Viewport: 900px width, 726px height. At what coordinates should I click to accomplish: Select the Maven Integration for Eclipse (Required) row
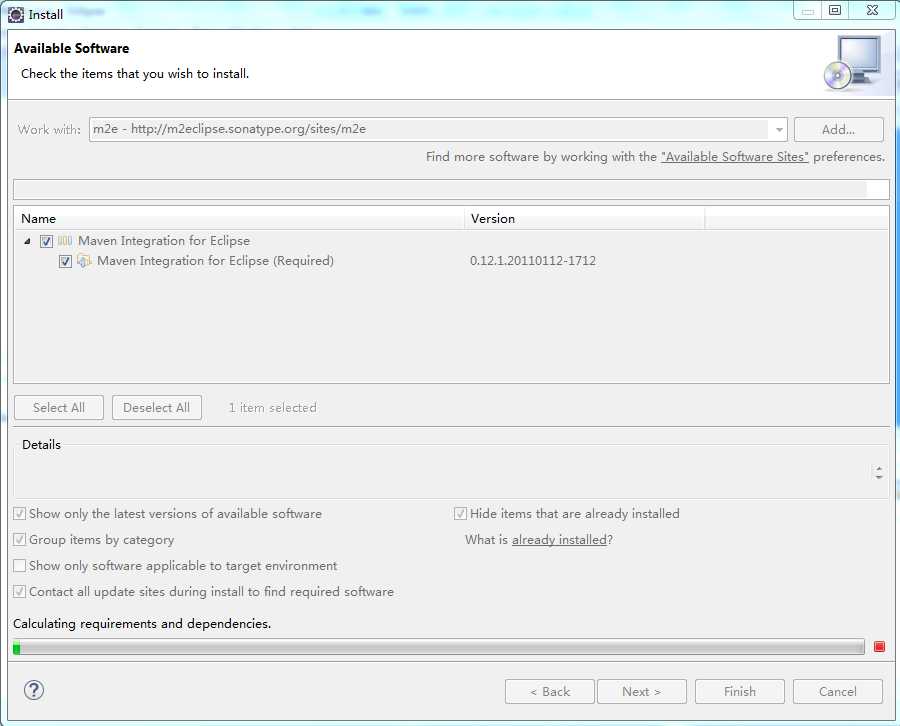(451, 261)
